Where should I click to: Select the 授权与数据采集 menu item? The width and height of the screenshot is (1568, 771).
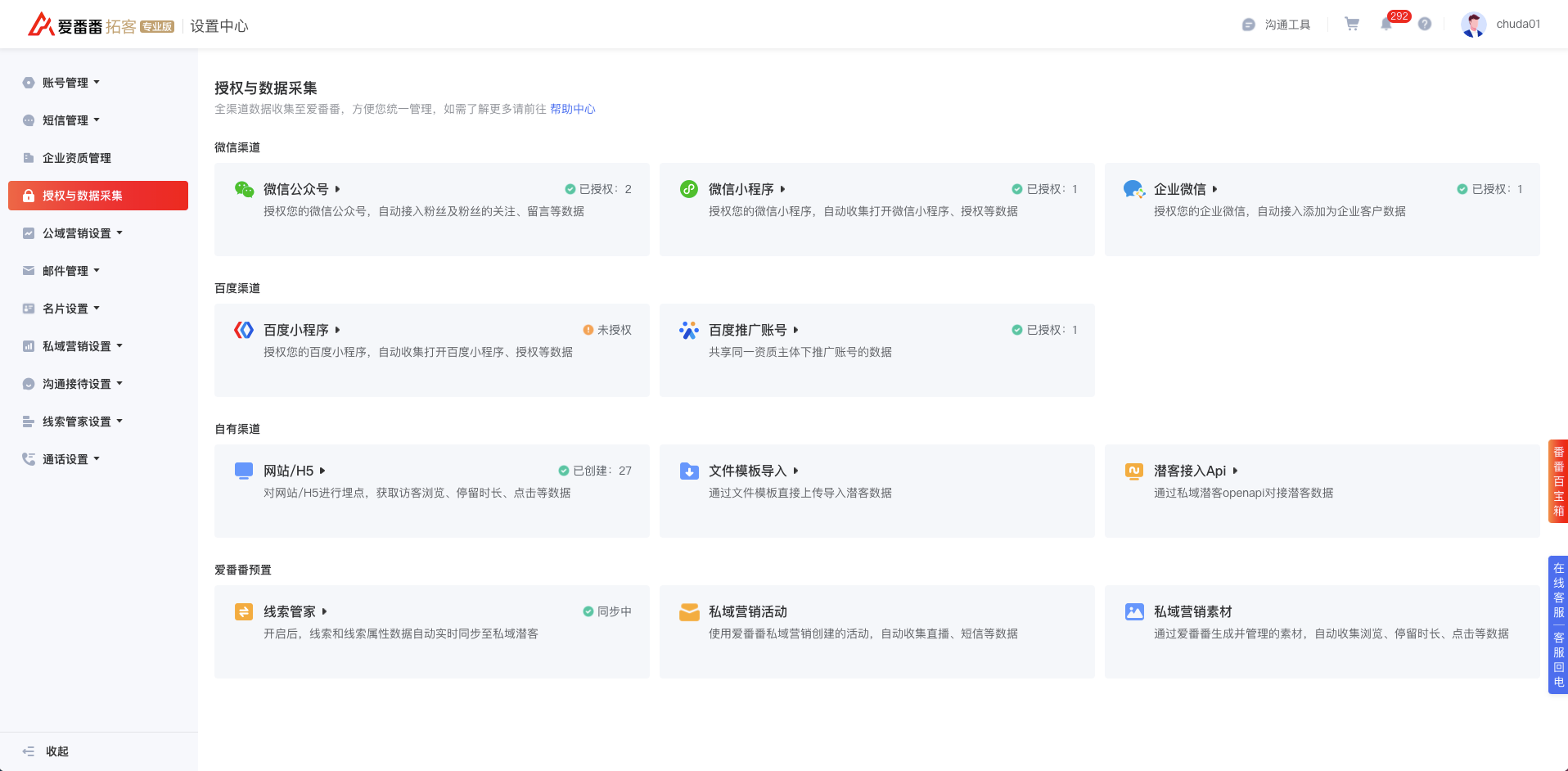[x=98, y=196]
